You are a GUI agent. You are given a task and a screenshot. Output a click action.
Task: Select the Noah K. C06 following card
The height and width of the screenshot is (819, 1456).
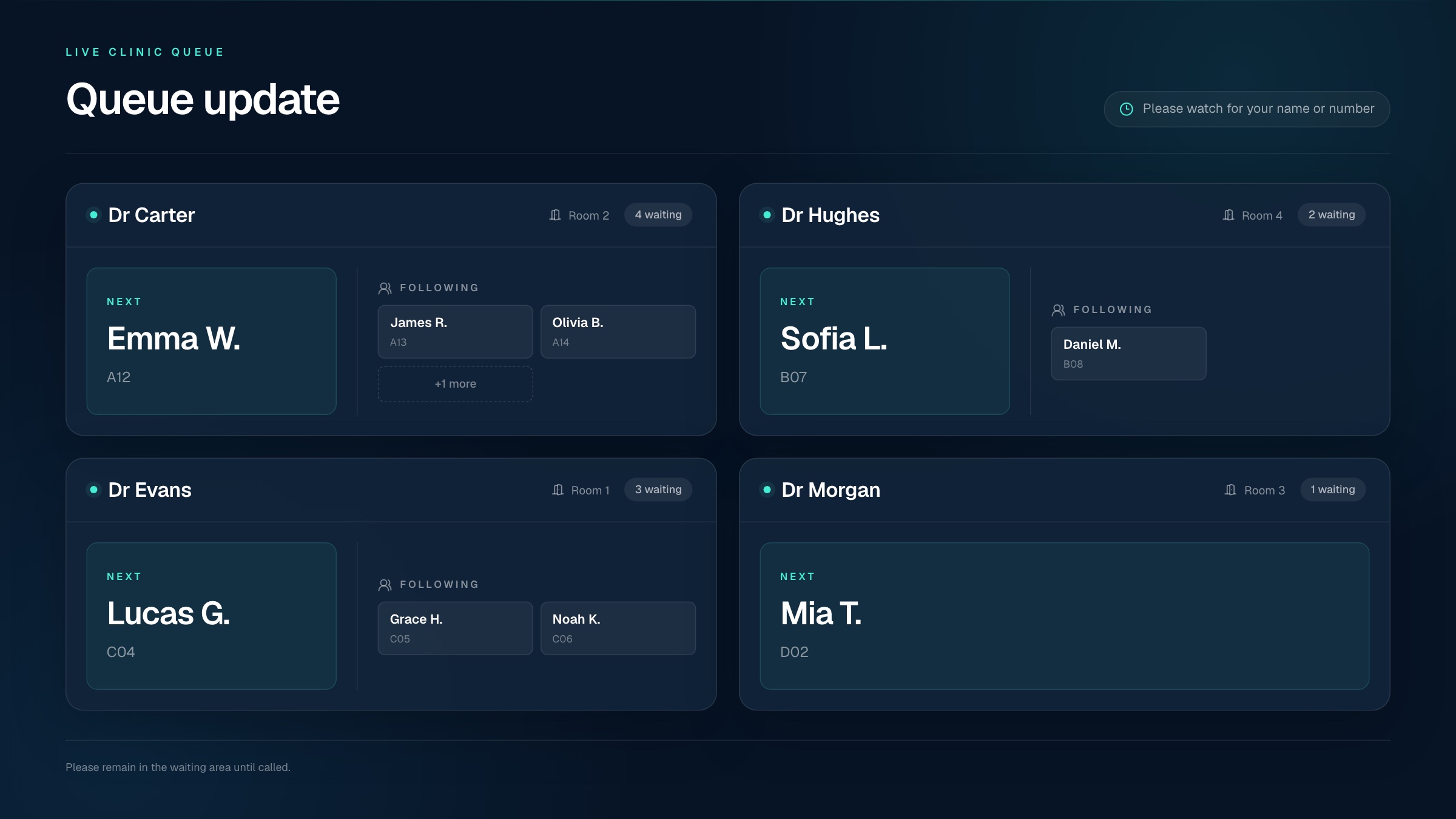click(x=618, y=629)
